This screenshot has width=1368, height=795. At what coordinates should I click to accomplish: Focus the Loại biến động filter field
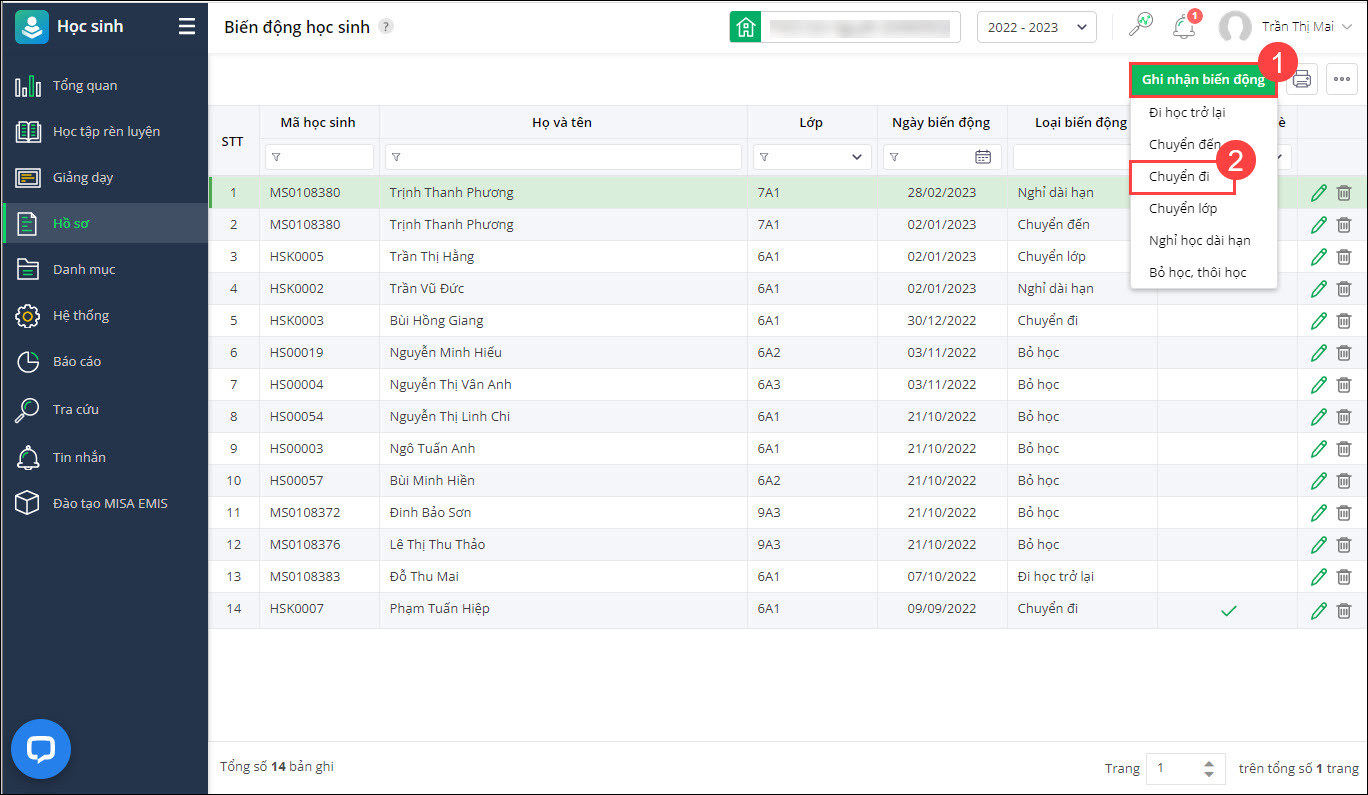pyautogui.click(x=1071, y=157)
